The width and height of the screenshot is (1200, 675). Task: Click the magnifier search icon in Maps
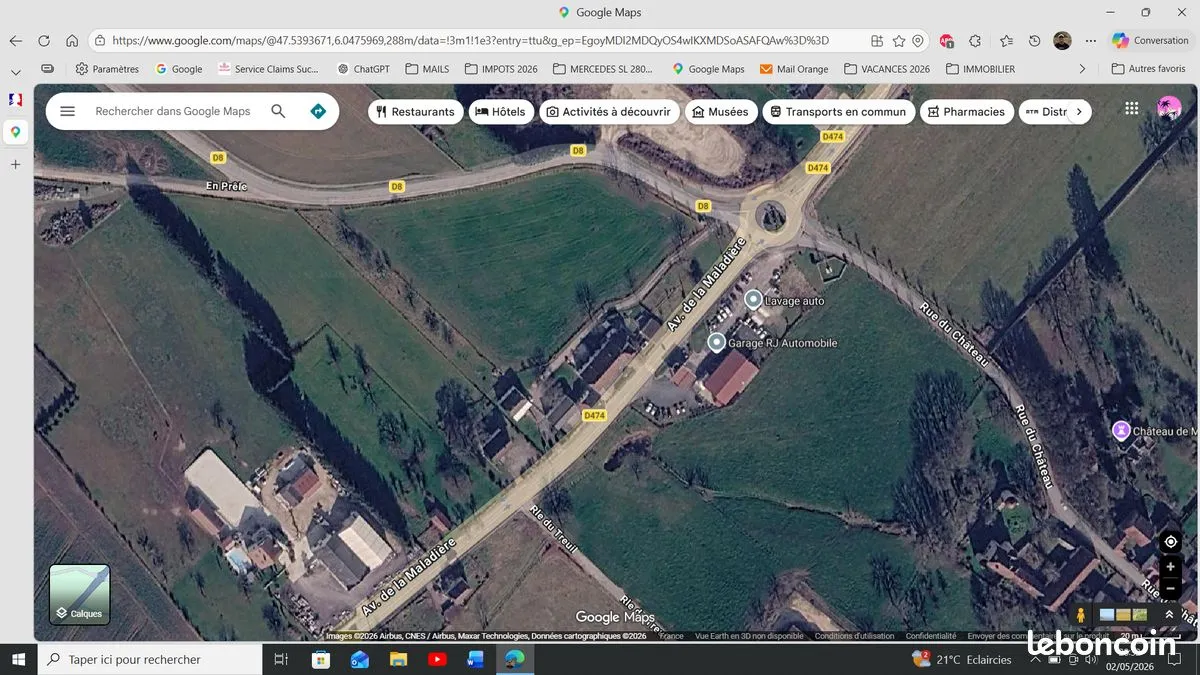(278, 111)
